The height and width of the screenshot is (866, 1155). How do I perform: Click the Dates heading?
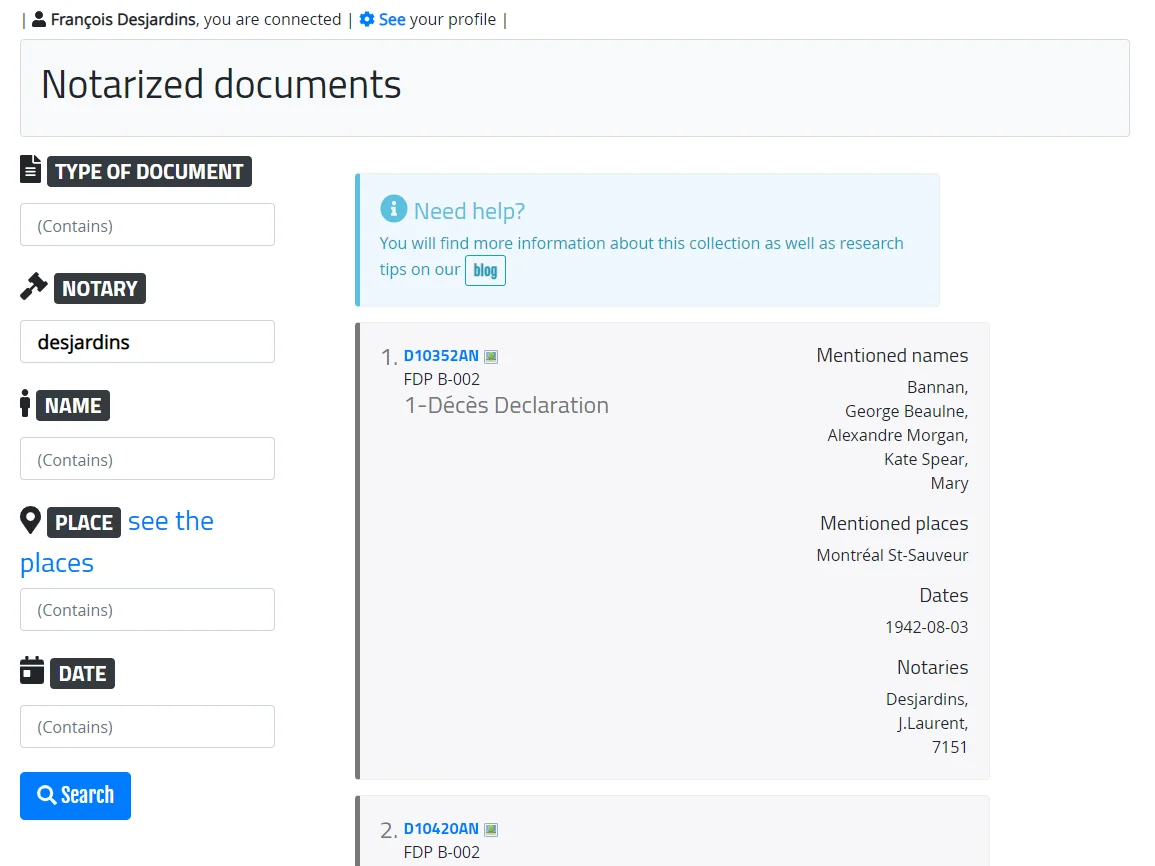point(944,596)
